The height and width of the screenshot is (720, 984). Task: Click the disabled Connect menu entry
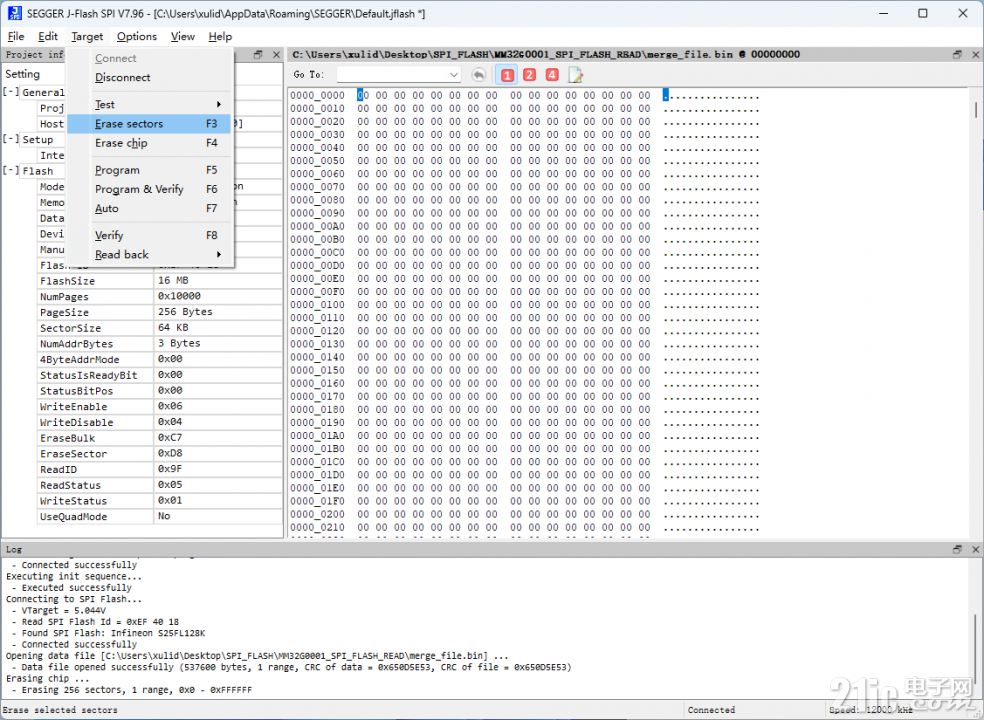pyautogui.click(x=149, y=58)
